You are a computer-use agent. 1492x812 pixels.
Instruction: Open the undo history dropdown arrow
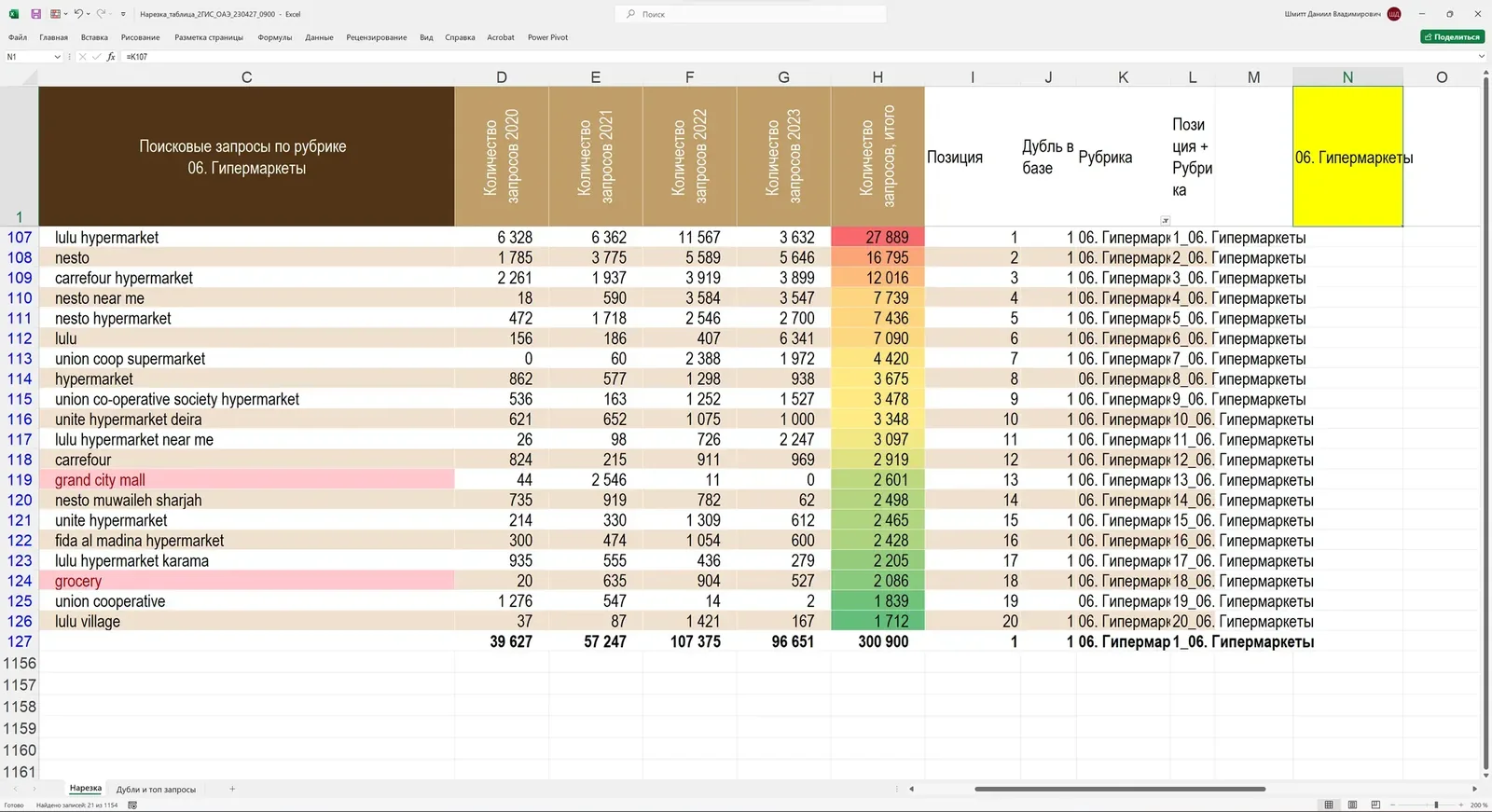[89, 15]
